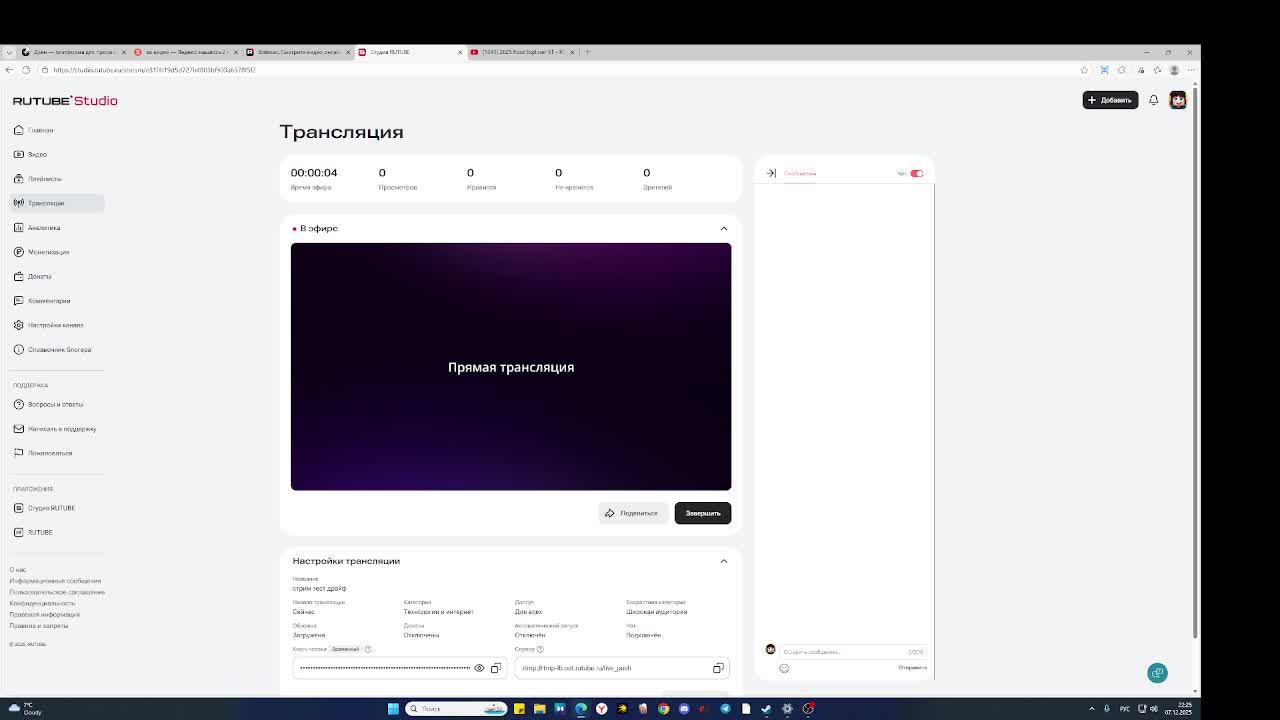Open Telegram from the taskbar
The height and width of the screenshot is (720, 1280).
[725, 708]
